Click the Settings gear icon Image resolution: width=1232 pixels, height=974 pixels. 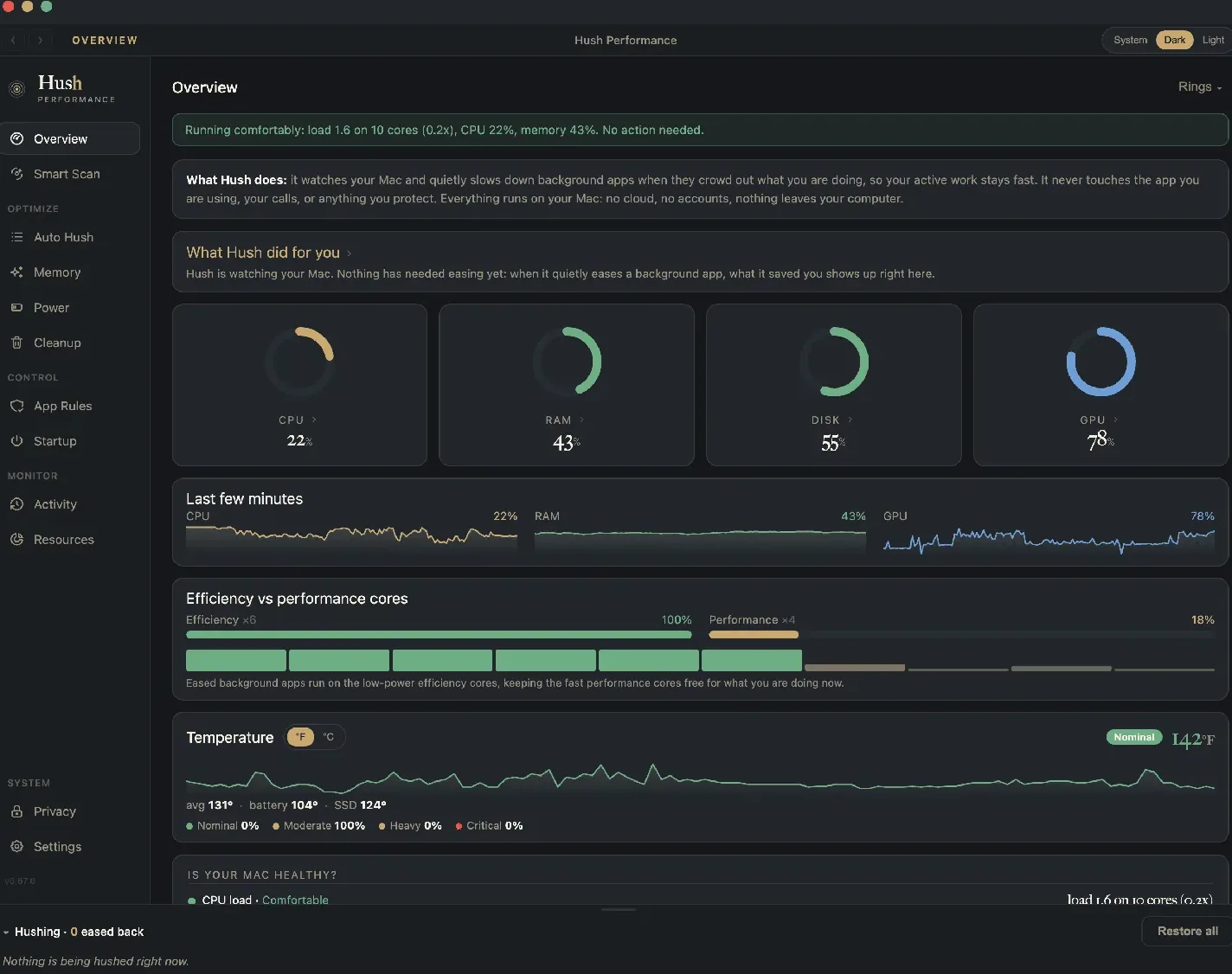click(16, 847)
